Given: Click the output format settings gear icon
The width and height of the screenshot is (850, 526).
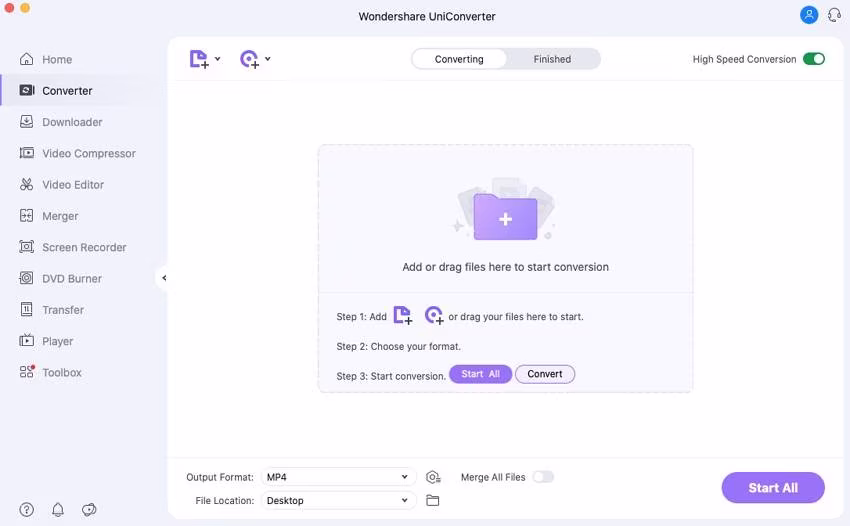Looking at the screenshot, I should tap(433, 477).
